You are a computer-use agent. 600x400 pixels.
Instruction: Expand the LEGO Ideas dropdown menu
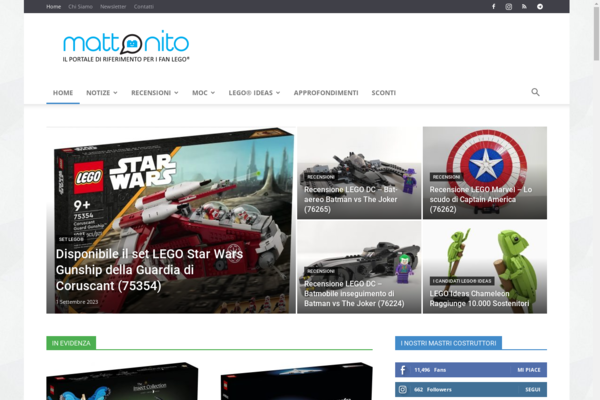click(x=254, y=92)
